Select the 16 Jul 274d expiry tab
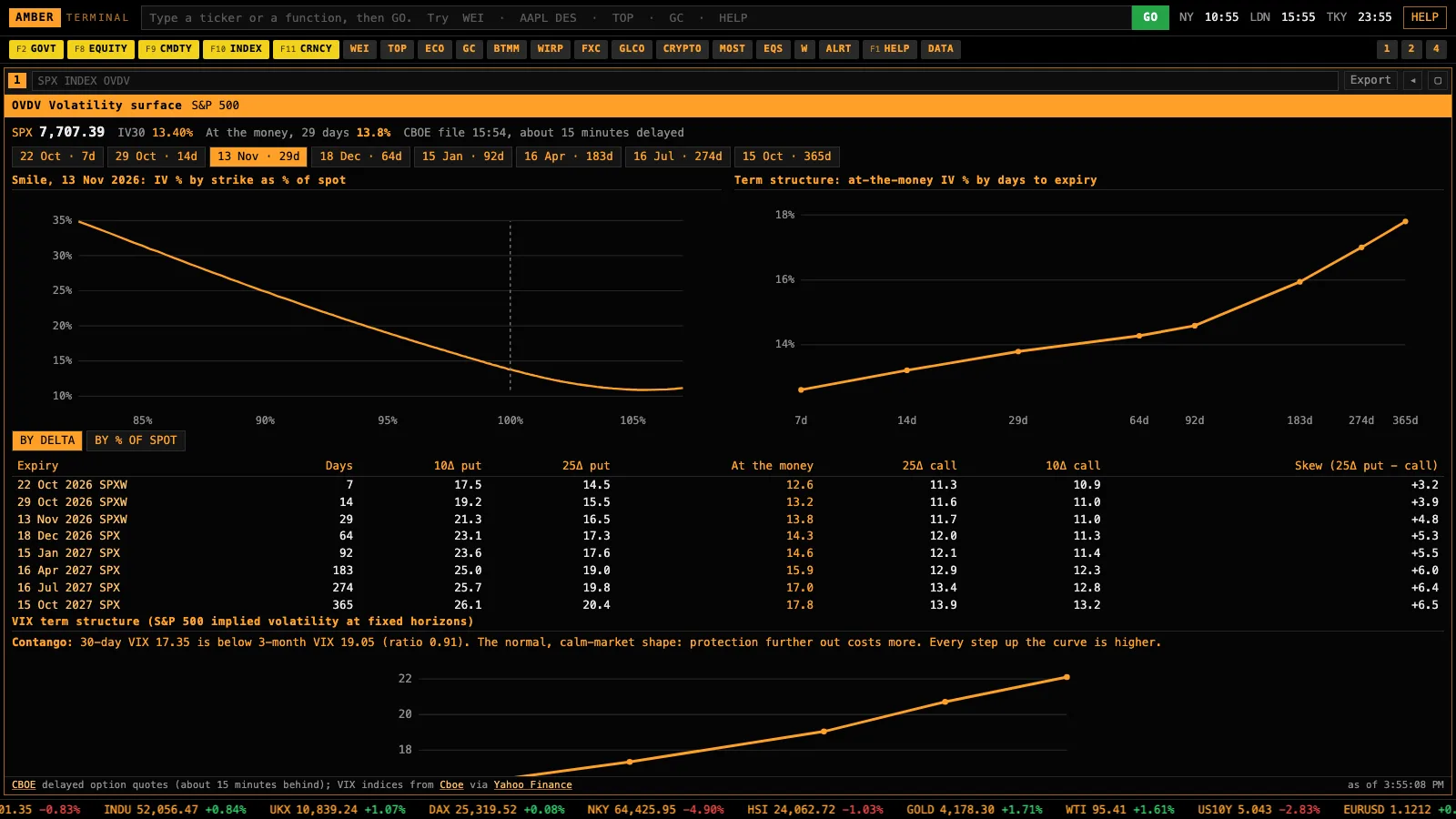The width and height of the screenshot is (1456, 819). (678, 157)
